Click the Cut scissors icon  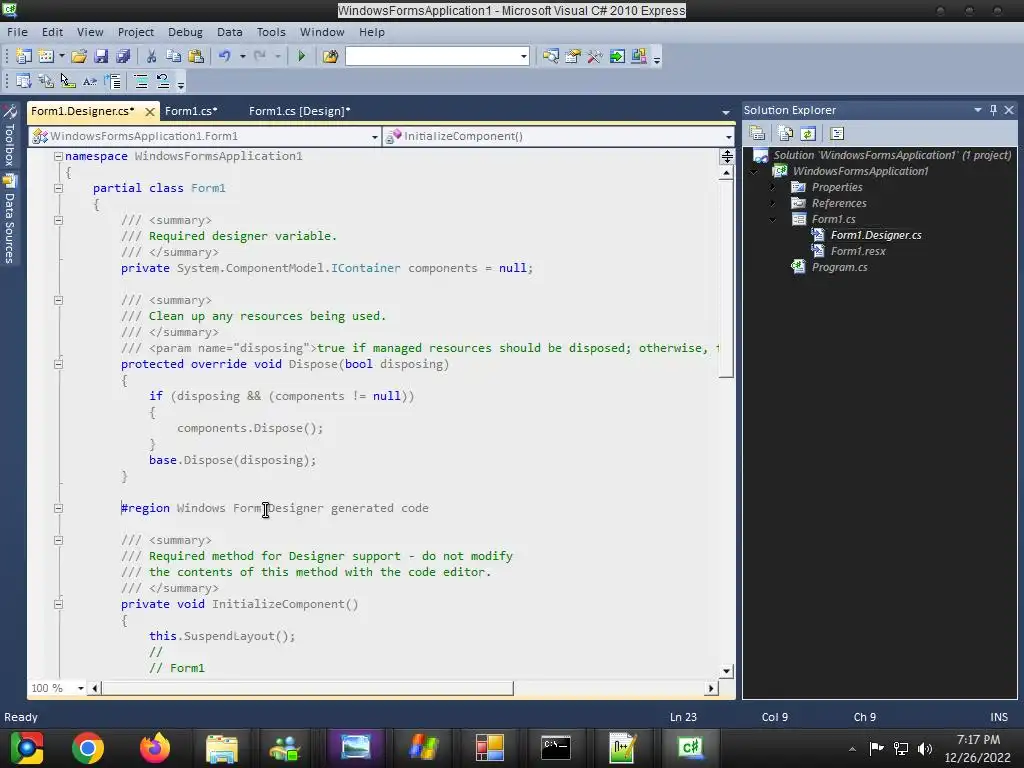[x=152, y=56]
